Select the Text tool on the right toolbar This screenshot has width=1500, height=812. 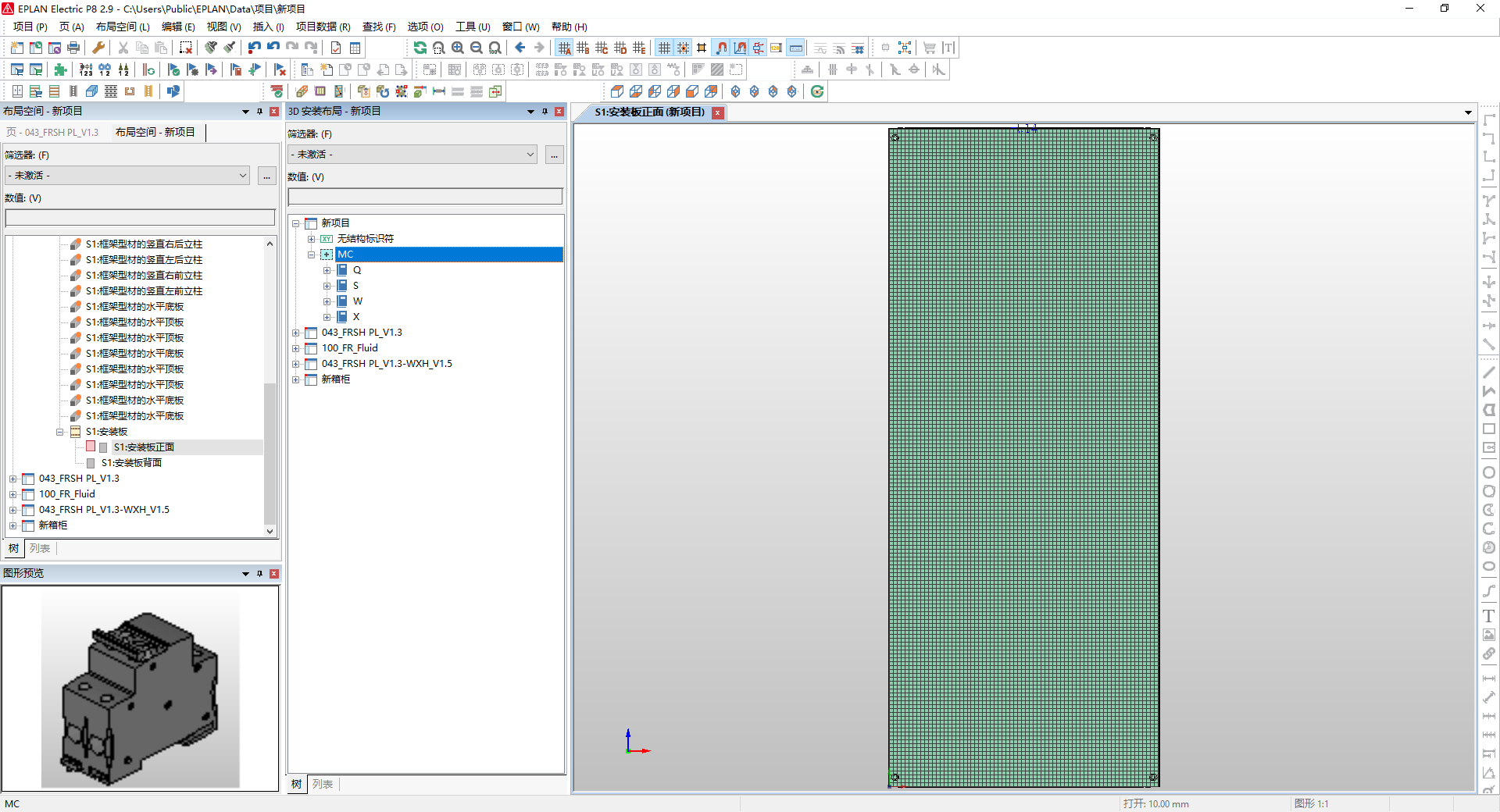tap(1490, 617)
